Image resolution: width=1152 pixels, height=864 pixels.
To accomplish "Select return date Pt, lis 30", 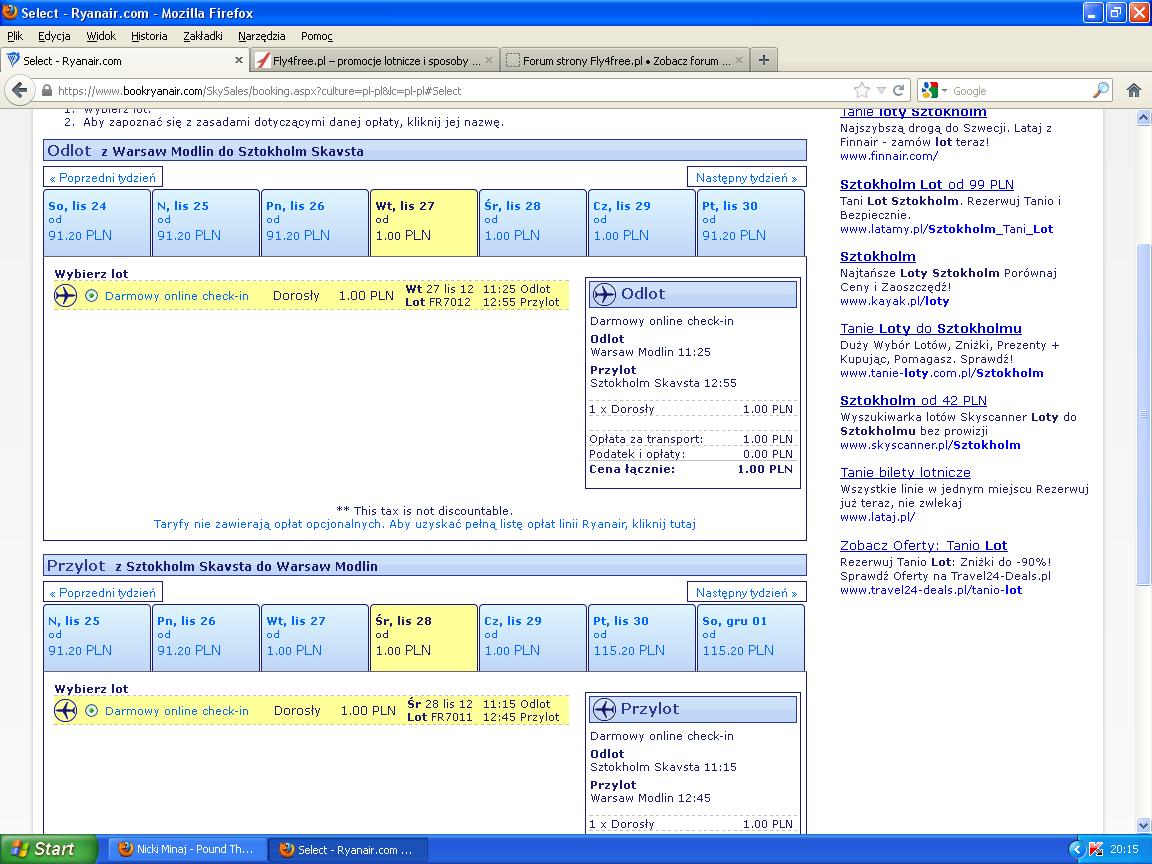I will [641, 638].
